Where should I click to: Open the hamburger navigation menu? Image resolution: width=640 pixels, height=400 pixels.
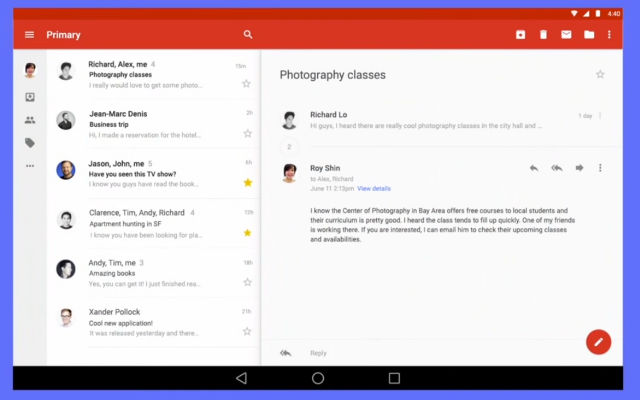tap(29, 35)
